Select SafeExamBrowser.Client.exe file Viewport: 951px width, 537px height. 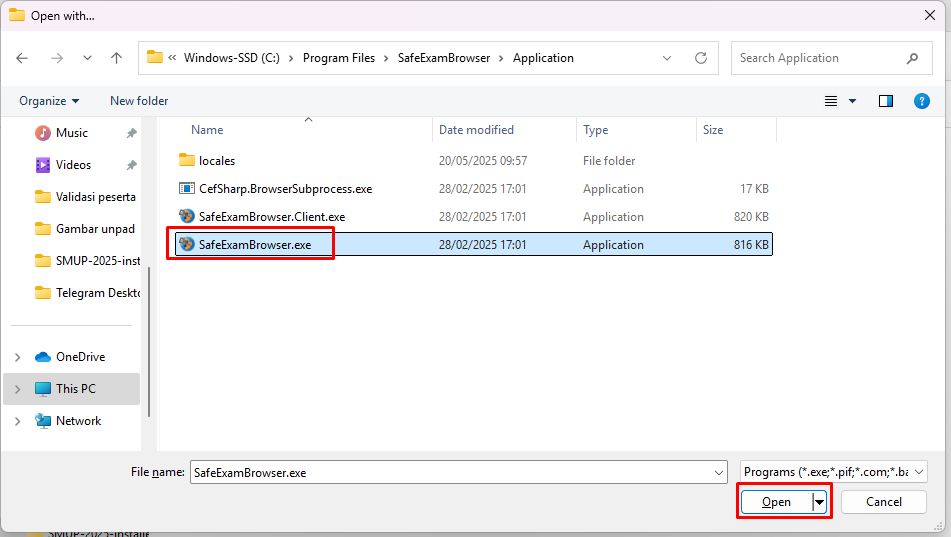473,217
